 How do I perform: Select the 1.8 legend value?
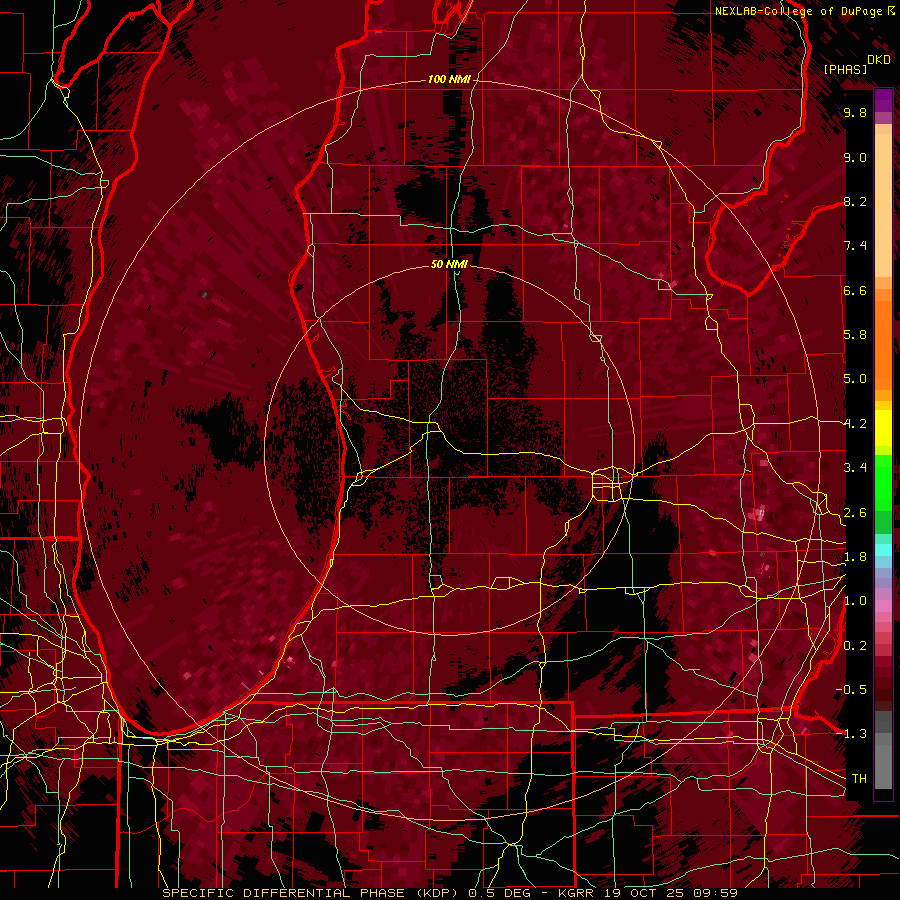[855, 557]
